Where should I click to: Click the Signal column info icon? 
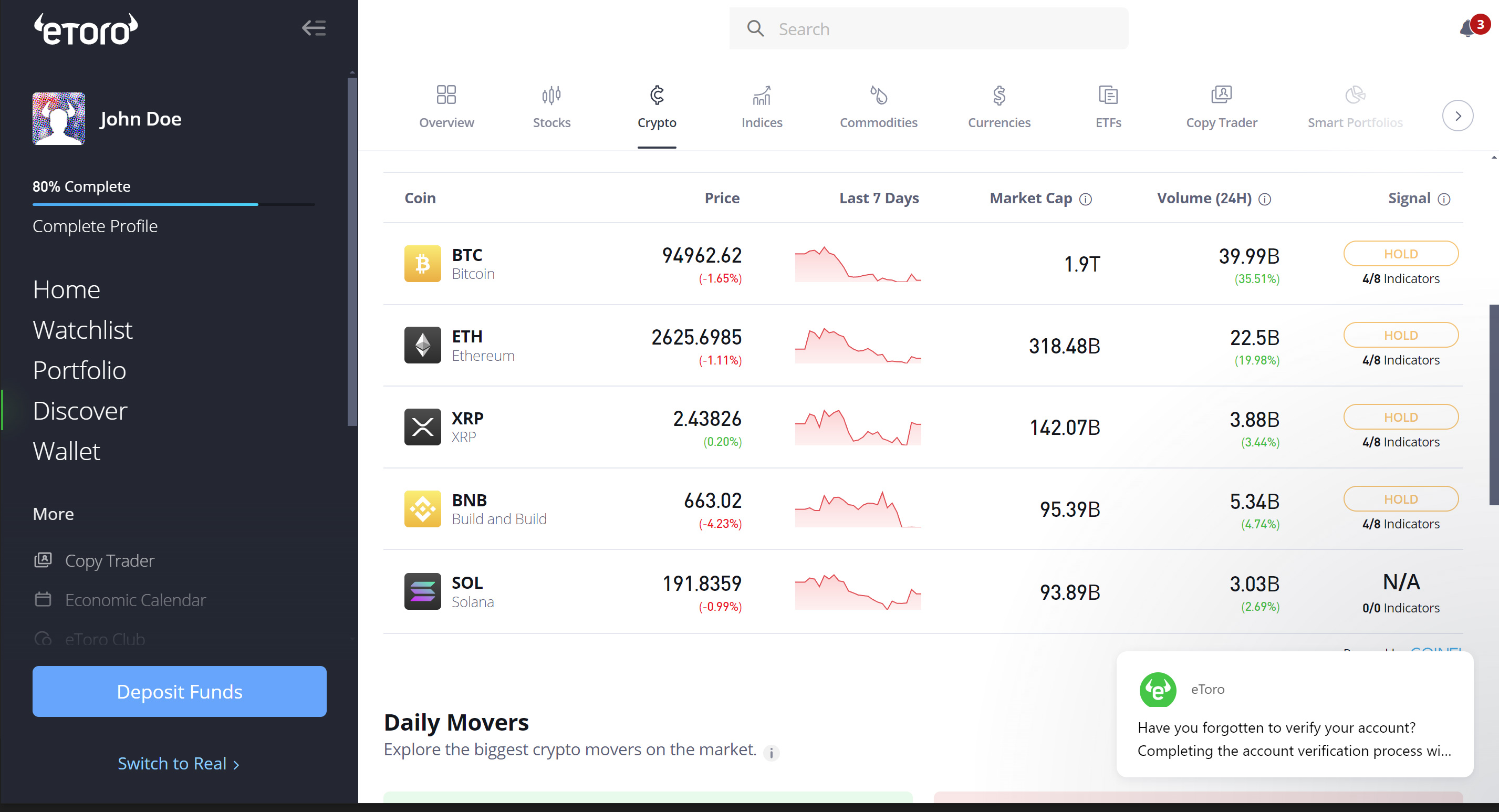point(1444,200)
